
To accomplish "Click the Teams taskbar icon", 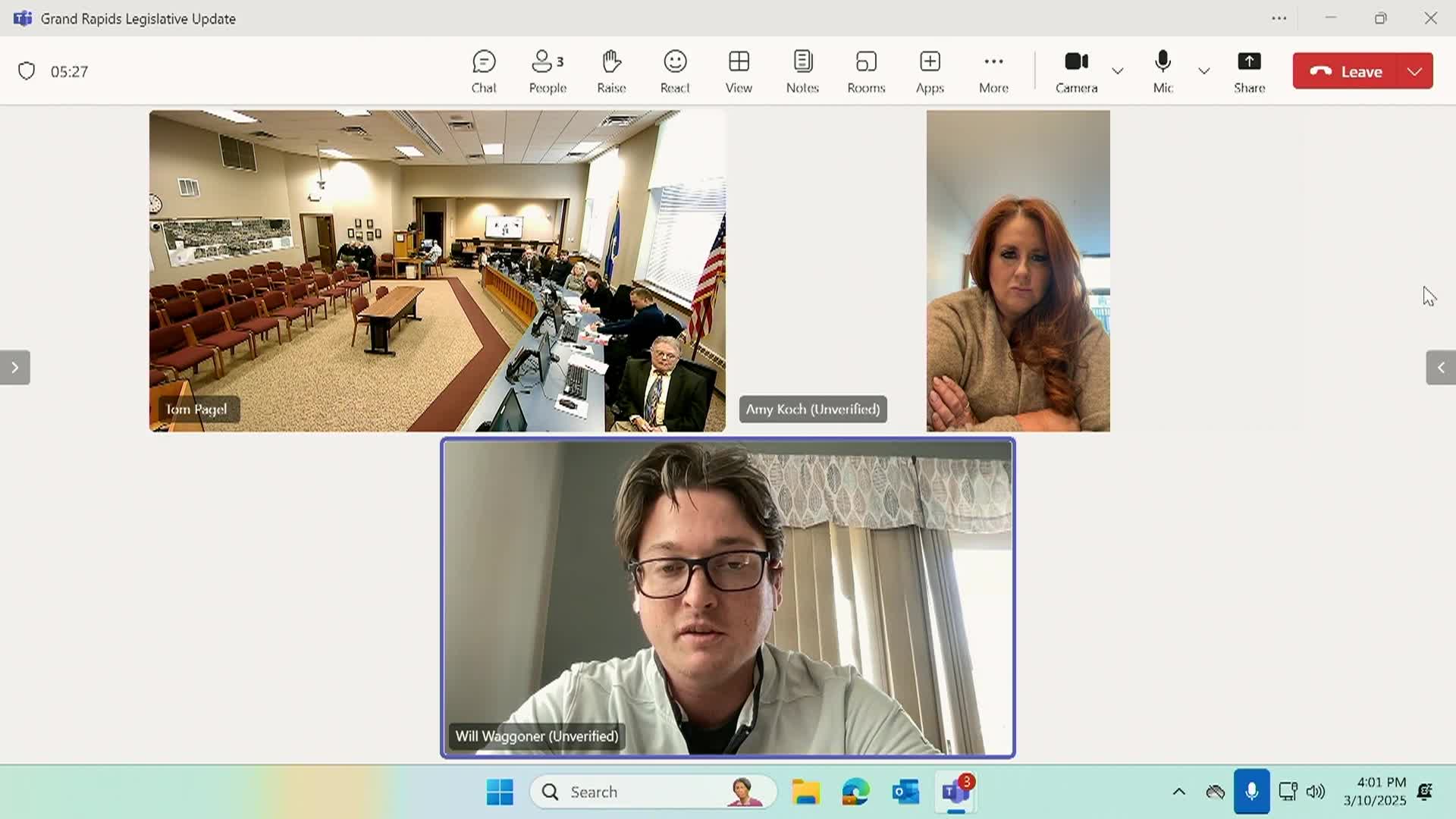I will click(956, 792).
